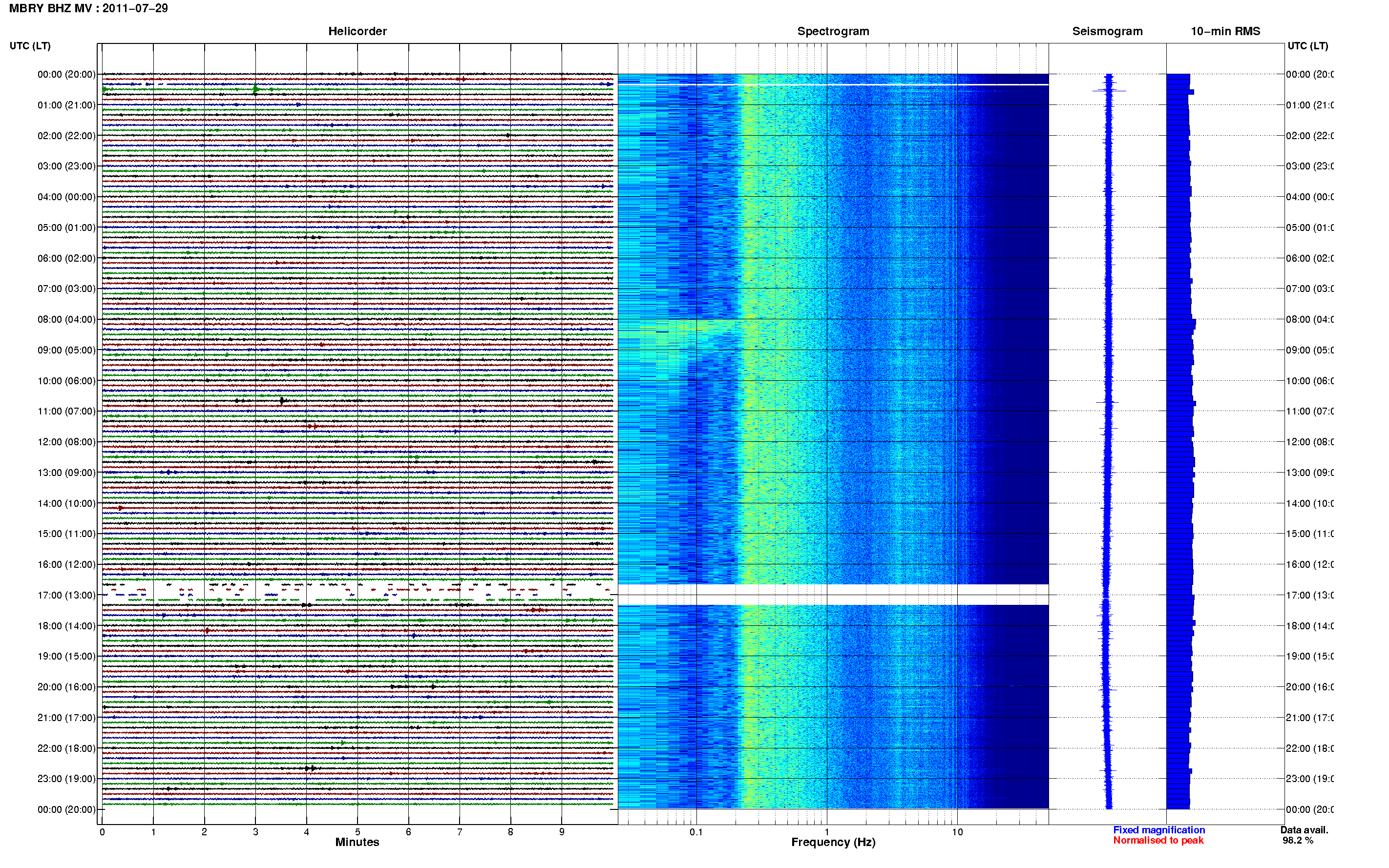Screen dimensions: 1389x868
Task: Click the right "UTC (LT)" axis label
Action: click(1307, 46)
